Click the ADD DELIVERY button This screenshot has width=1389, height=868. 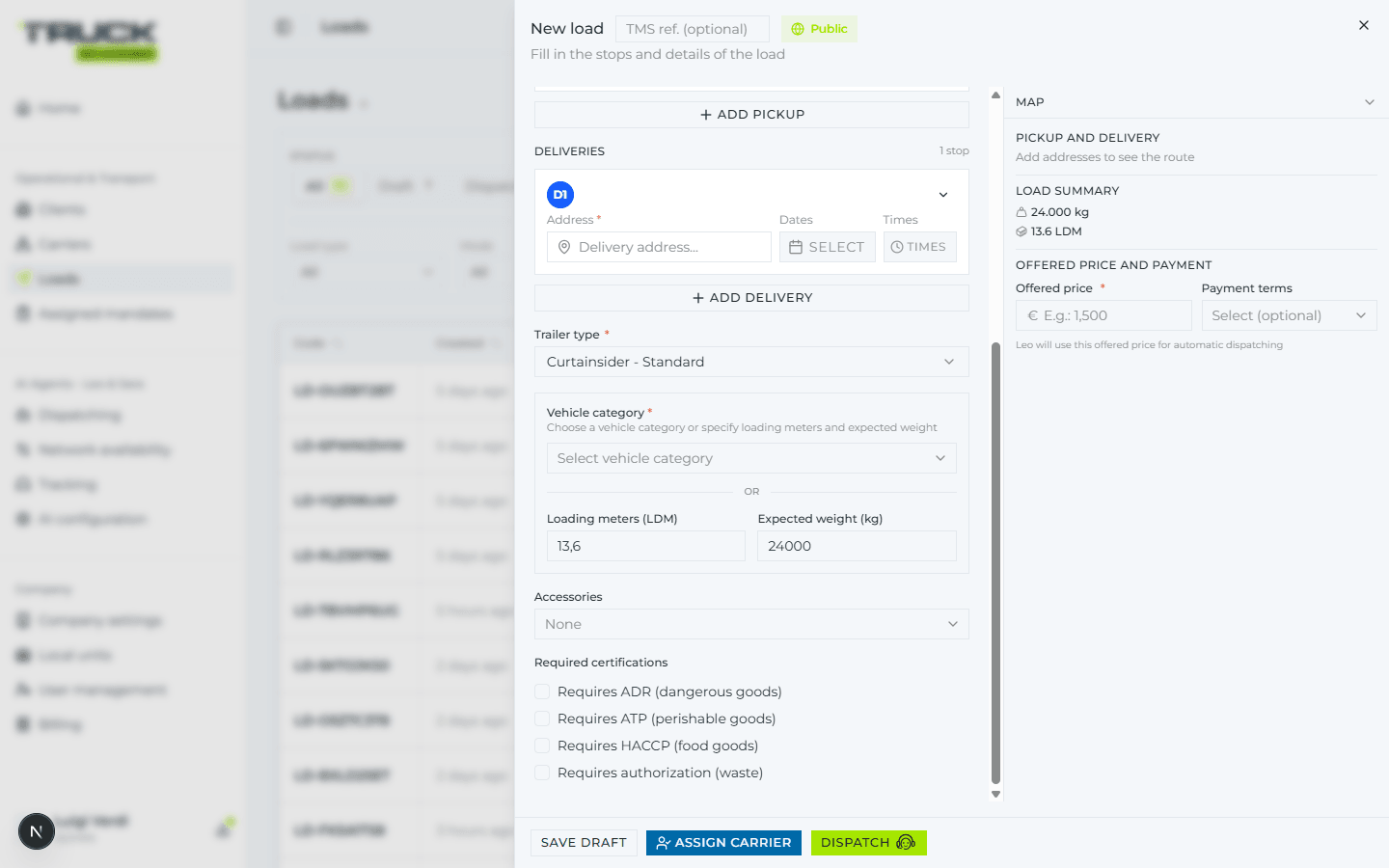point(751,298)
